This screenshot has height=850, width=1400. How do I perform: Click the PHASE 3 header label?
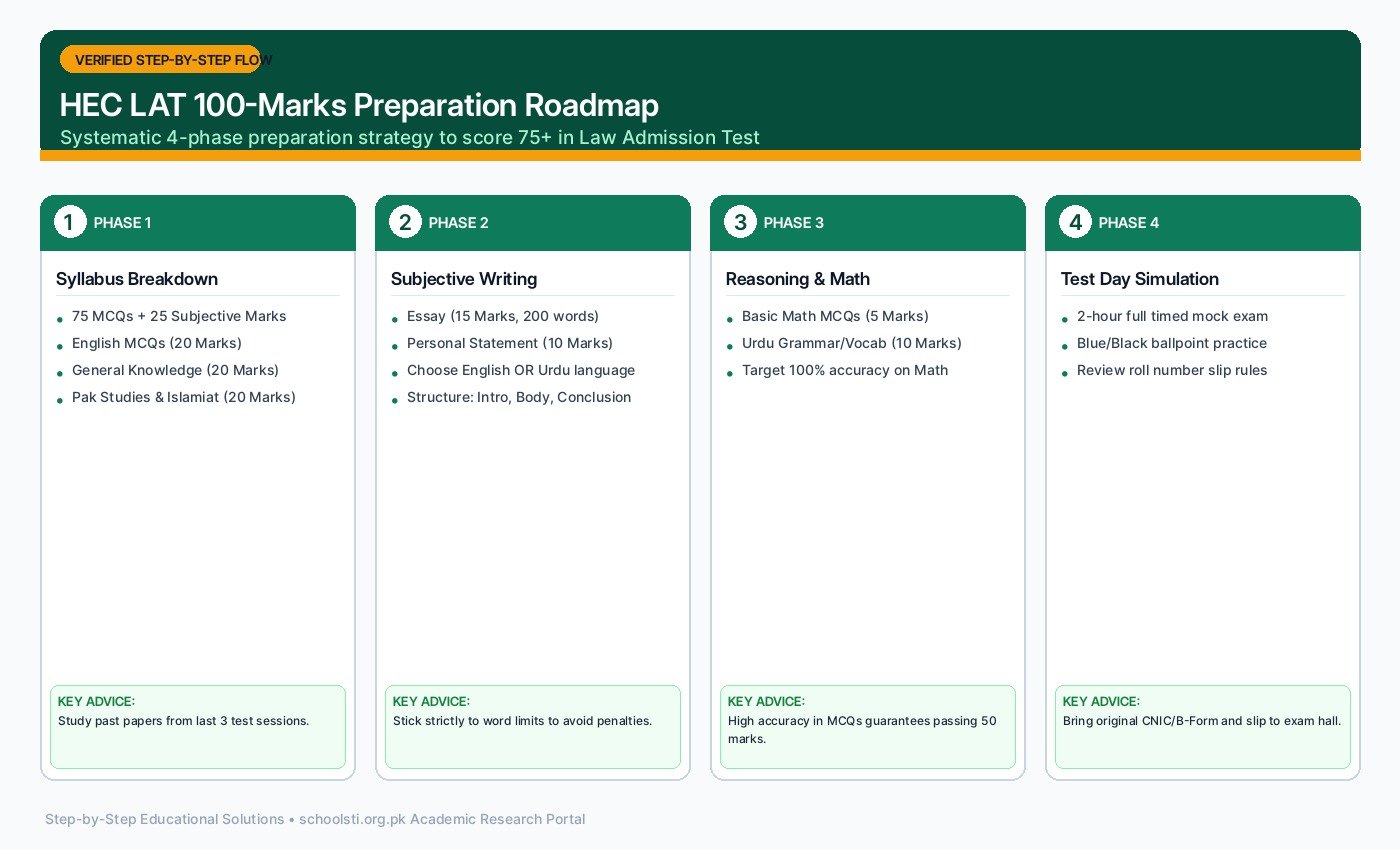(x=793, y=223)
